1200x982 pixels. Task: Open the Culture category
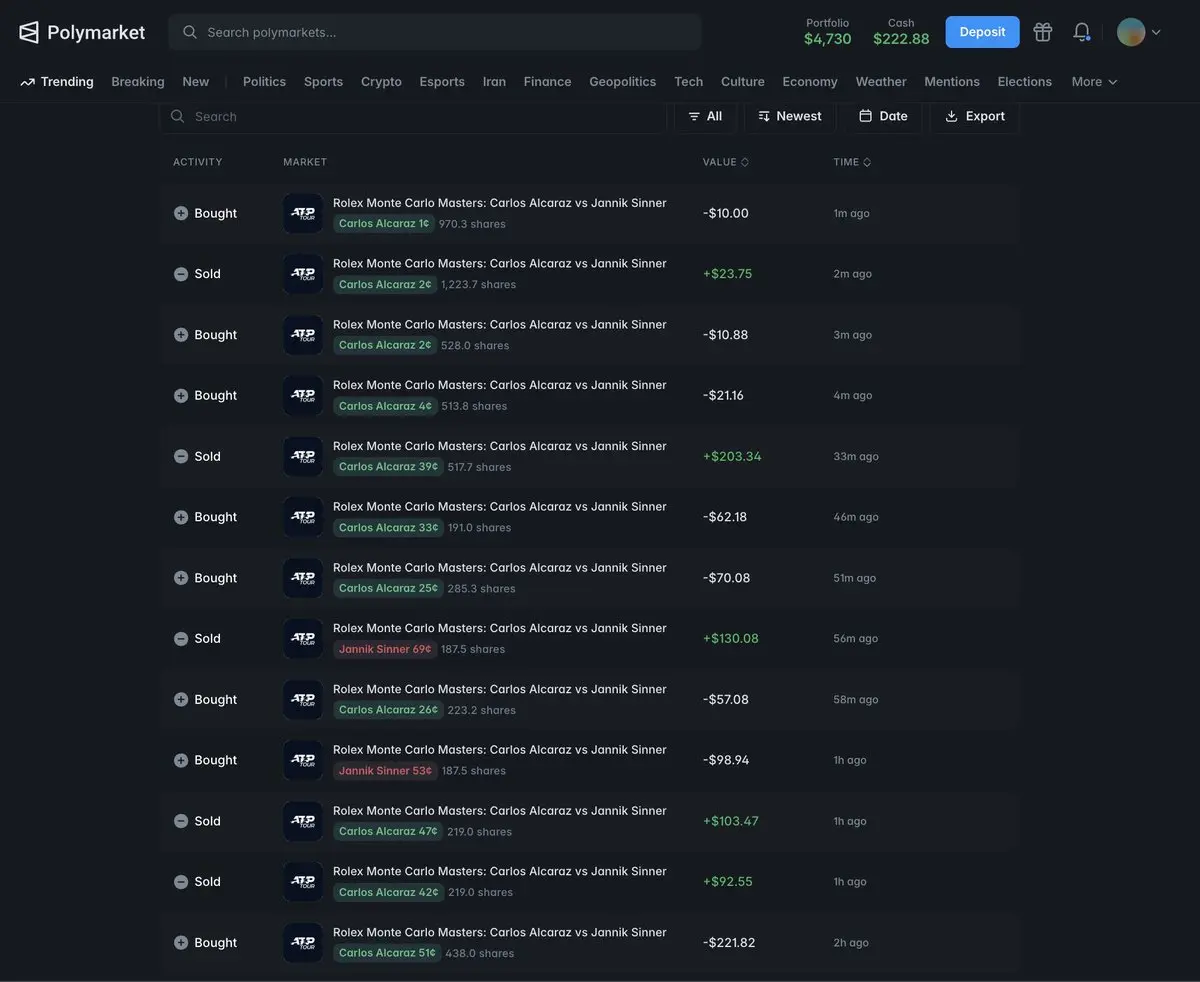(x=743, y=82)
